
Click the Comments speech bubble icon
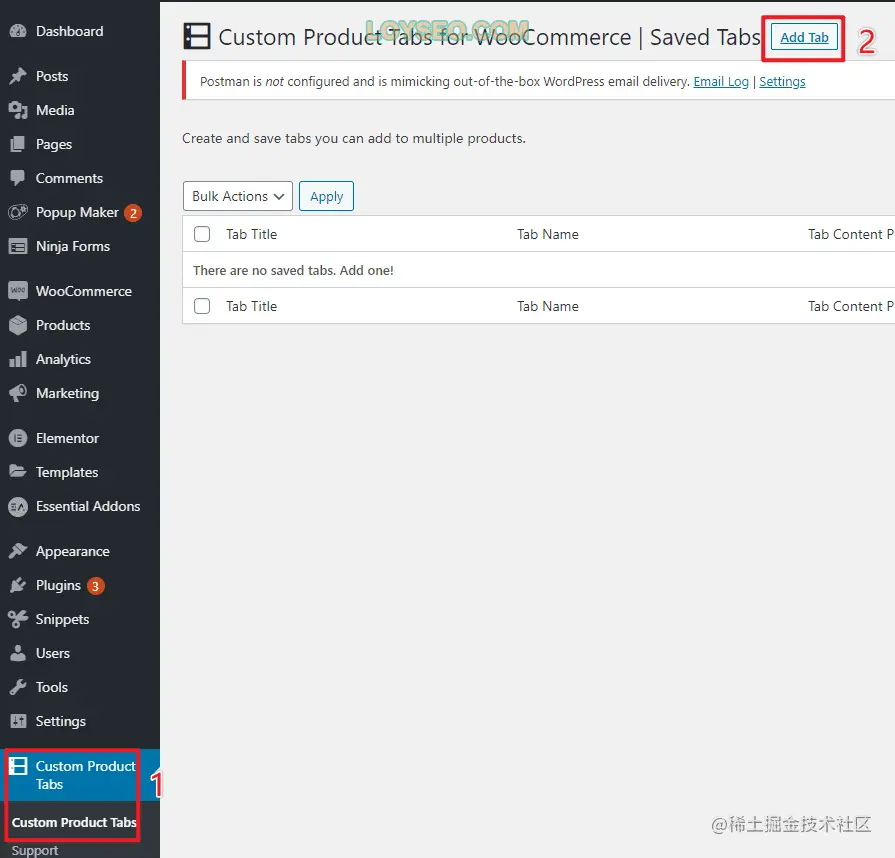point(18,178)
